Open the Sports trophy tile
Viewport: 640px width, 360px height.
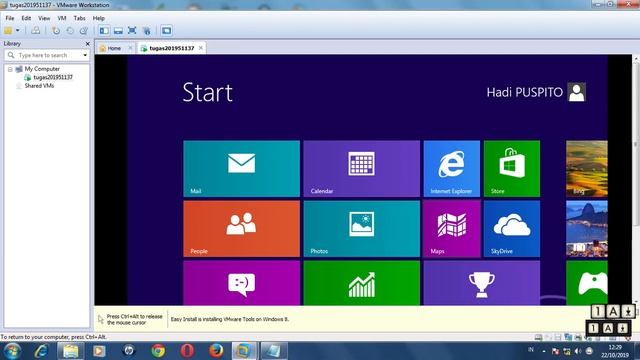pyautogui.click(x=482, y=283)
